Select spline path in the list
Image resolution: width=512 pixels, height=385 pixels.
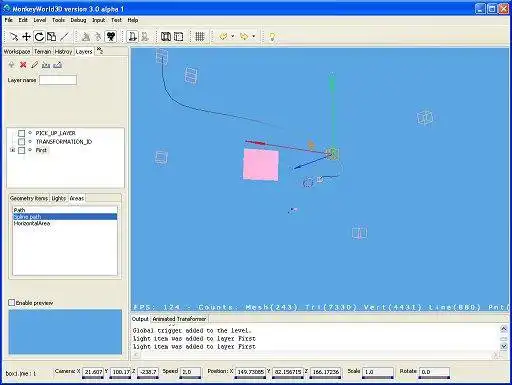pyautogui.click(x=65, y=217)
